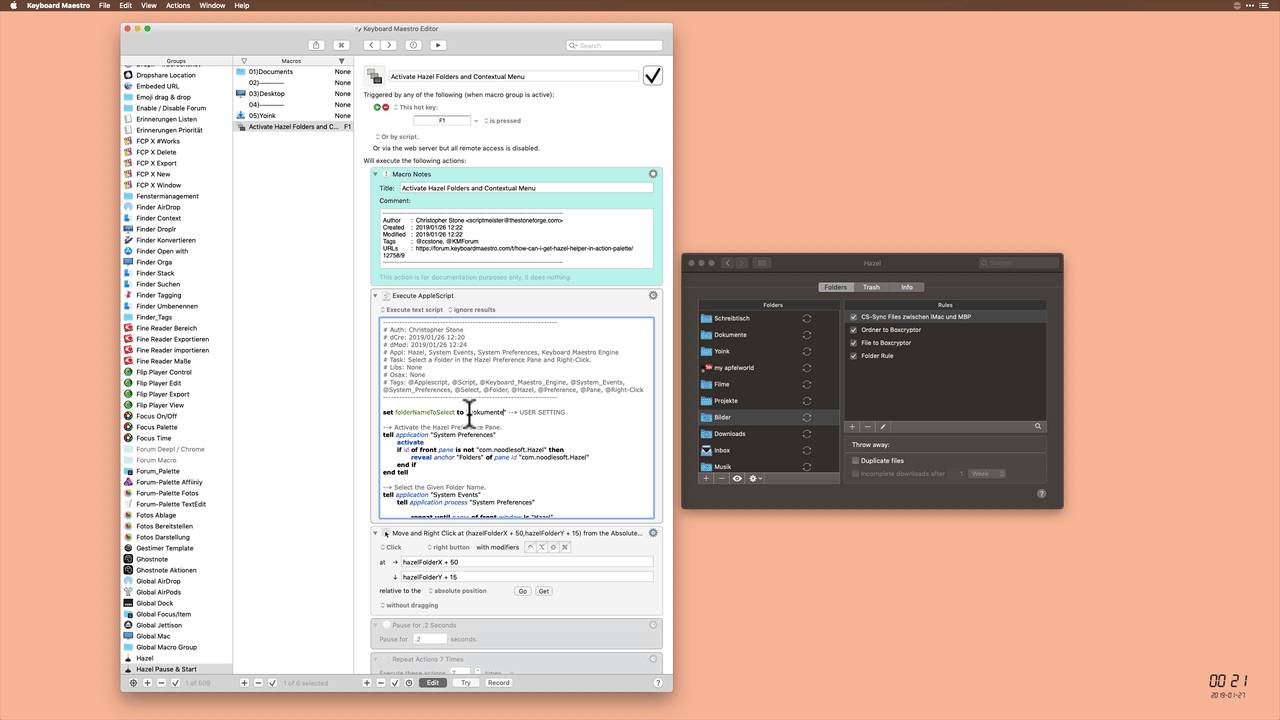
Task: Open the gear menu of the Move and Right Click action
Action: coord(653,533)
